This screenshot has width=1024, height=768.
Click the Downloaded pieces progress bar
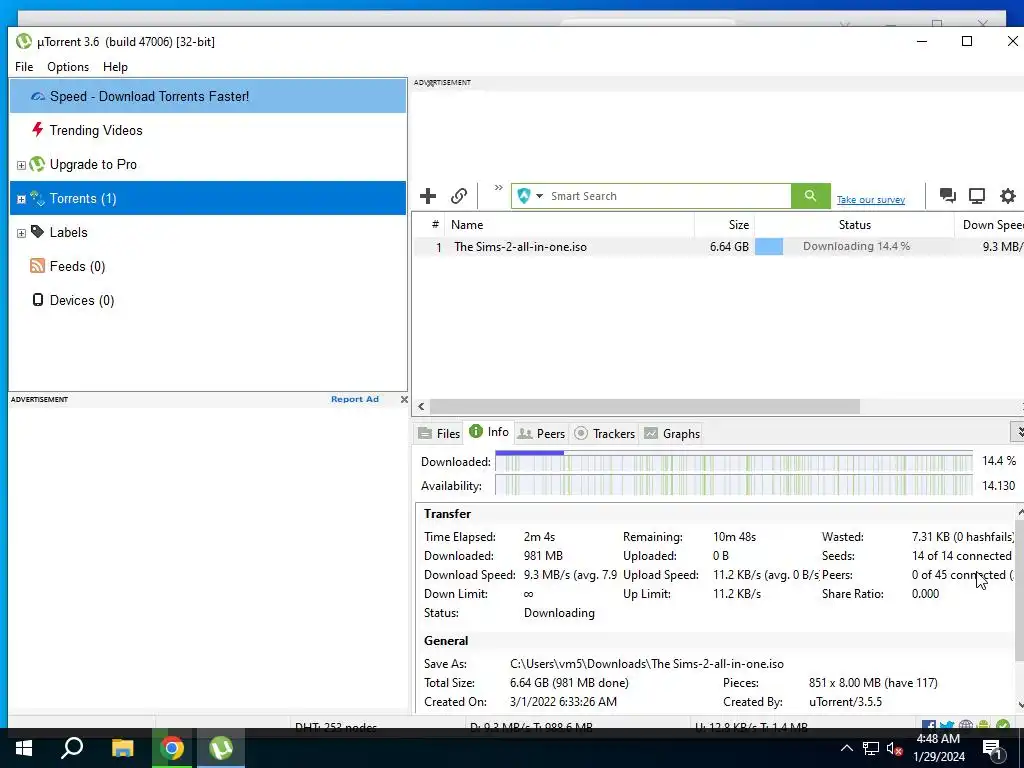[x=734, y=462]
